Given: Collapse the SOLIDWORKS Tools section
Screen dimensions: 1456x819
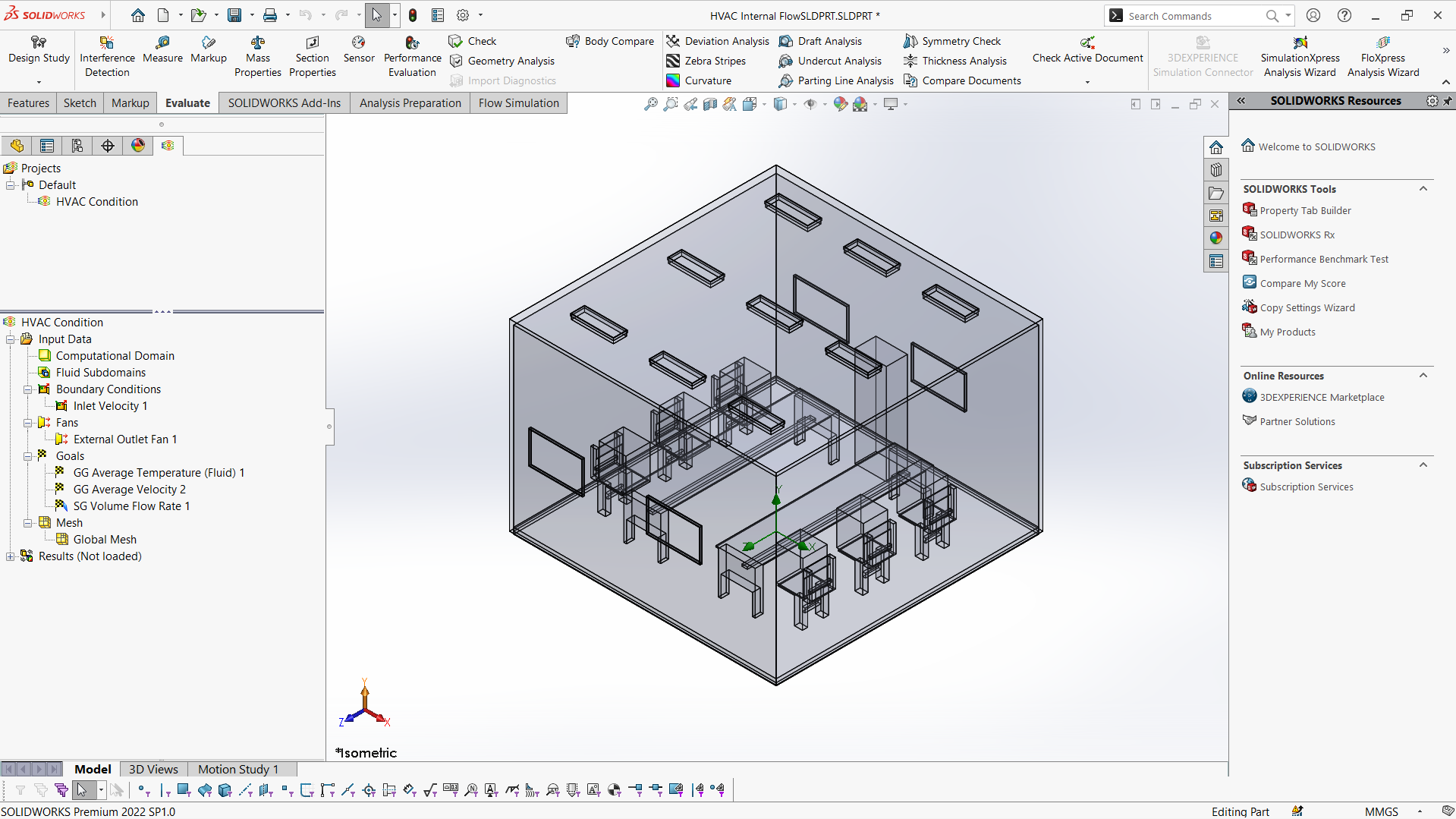Looking at the screenshot, I should coord(1423,189).
